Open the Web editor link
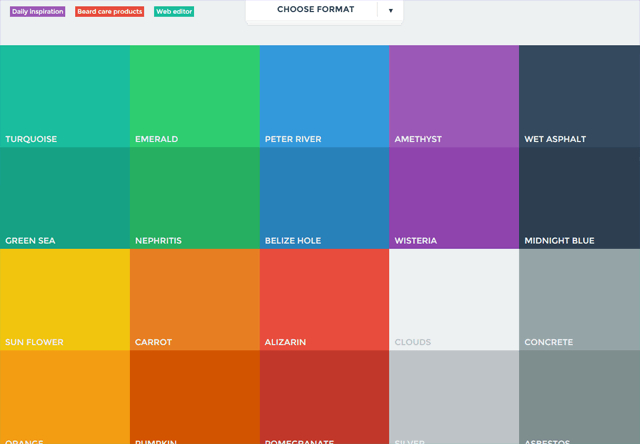 (x=174, y=11)
